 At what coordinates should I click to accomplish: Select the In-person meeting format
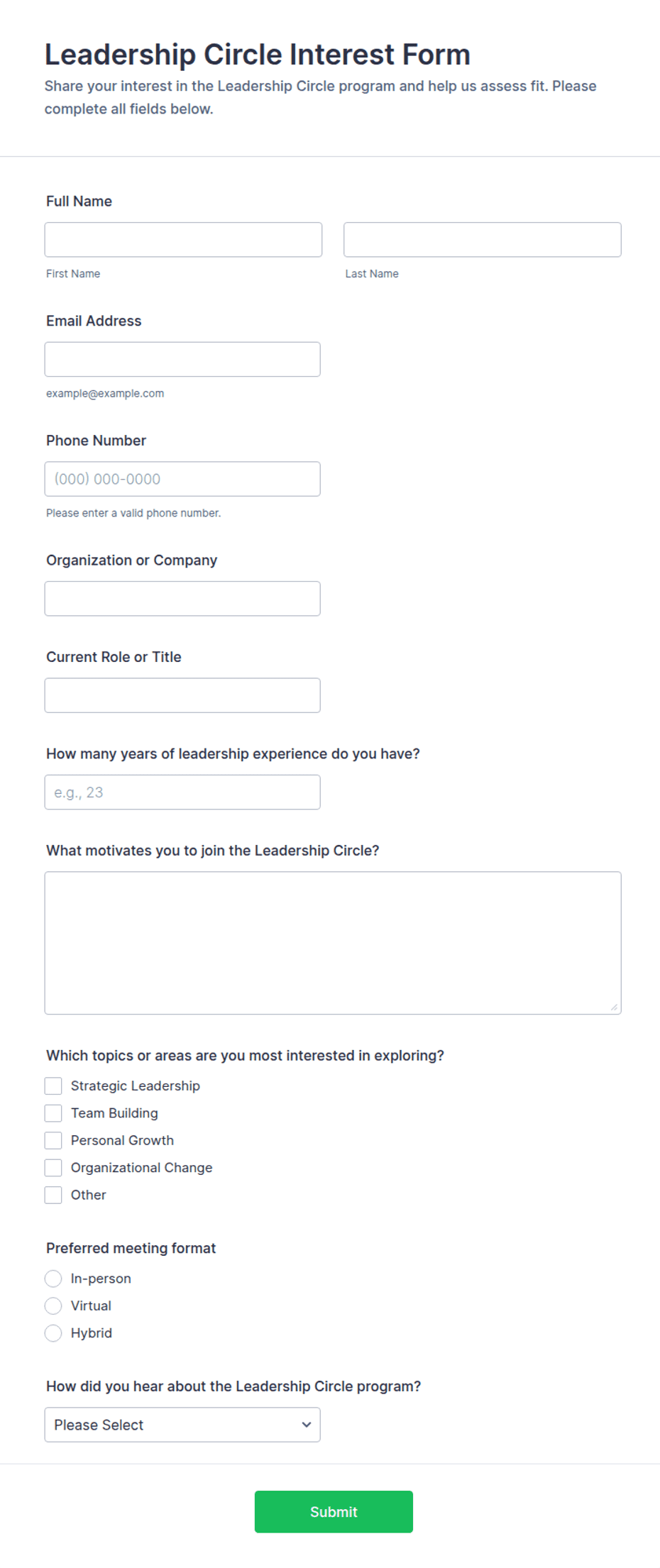[x=53, y=1279]
